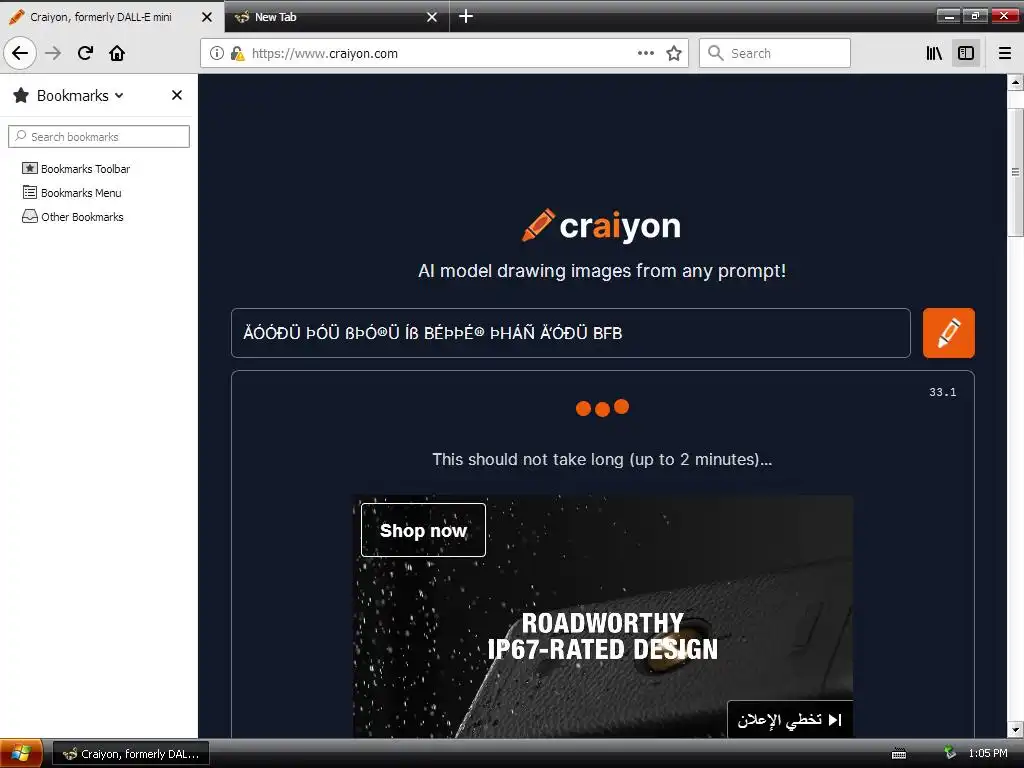The image size is (1024, 768).
Task: Switch to the New Tab tab
Action: 336,17
